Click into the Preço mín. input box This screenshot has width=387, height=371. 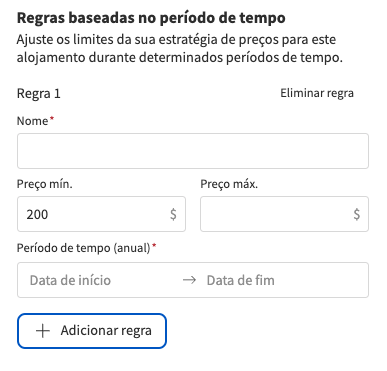click(x=101, y=214)
